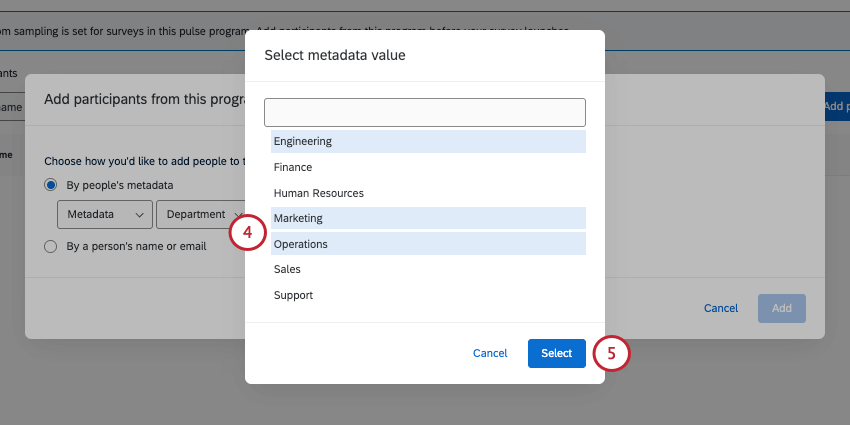Viewport: 850px width, 425px height.
Task: Confirm with the blue Select button
Action: point(556,353)
